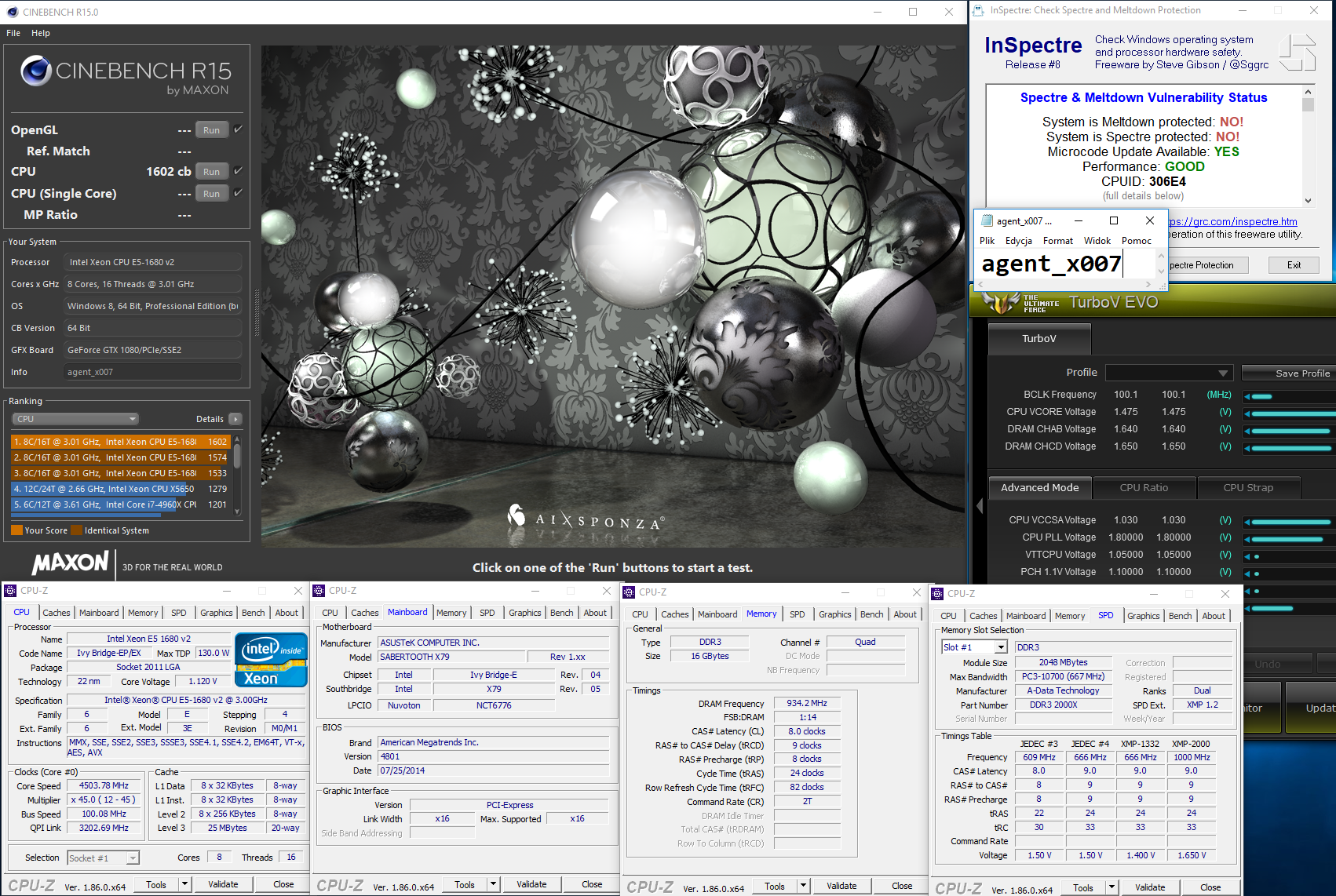Screen dimensions: 1336x896
Task: Click the CPU-Z icon of the SPD window
Action: click(x=938, y=594)
